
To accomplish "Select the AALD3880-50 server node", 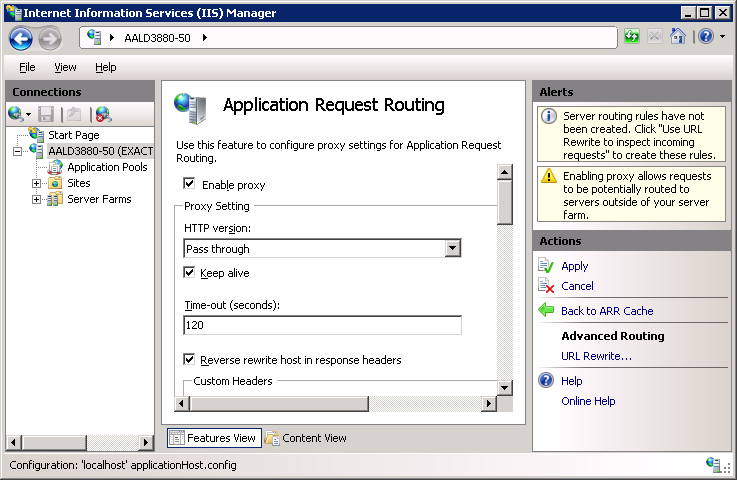I will point(100,151).
